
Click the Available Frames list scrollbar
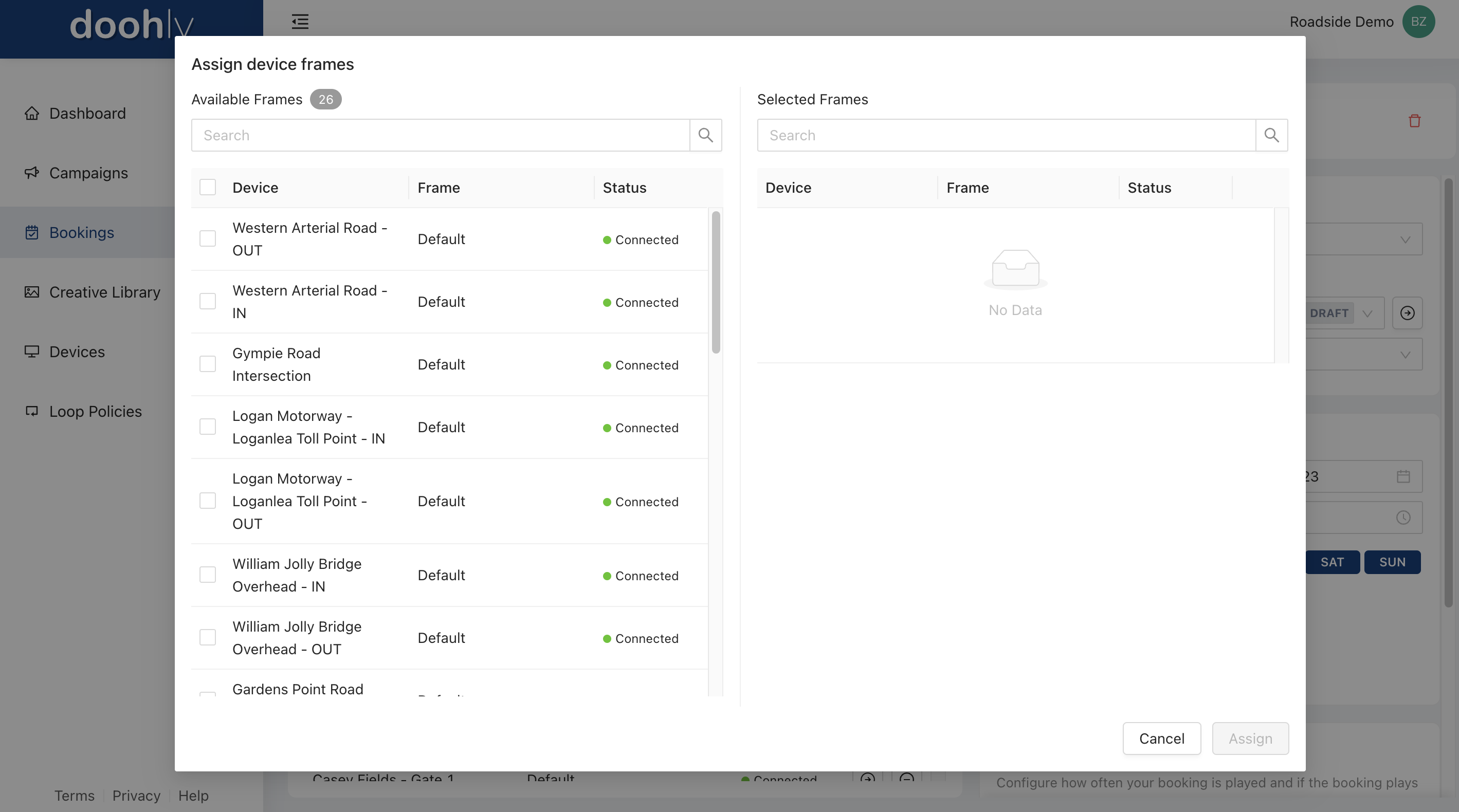pyautogui.click(x=716, y=283)
